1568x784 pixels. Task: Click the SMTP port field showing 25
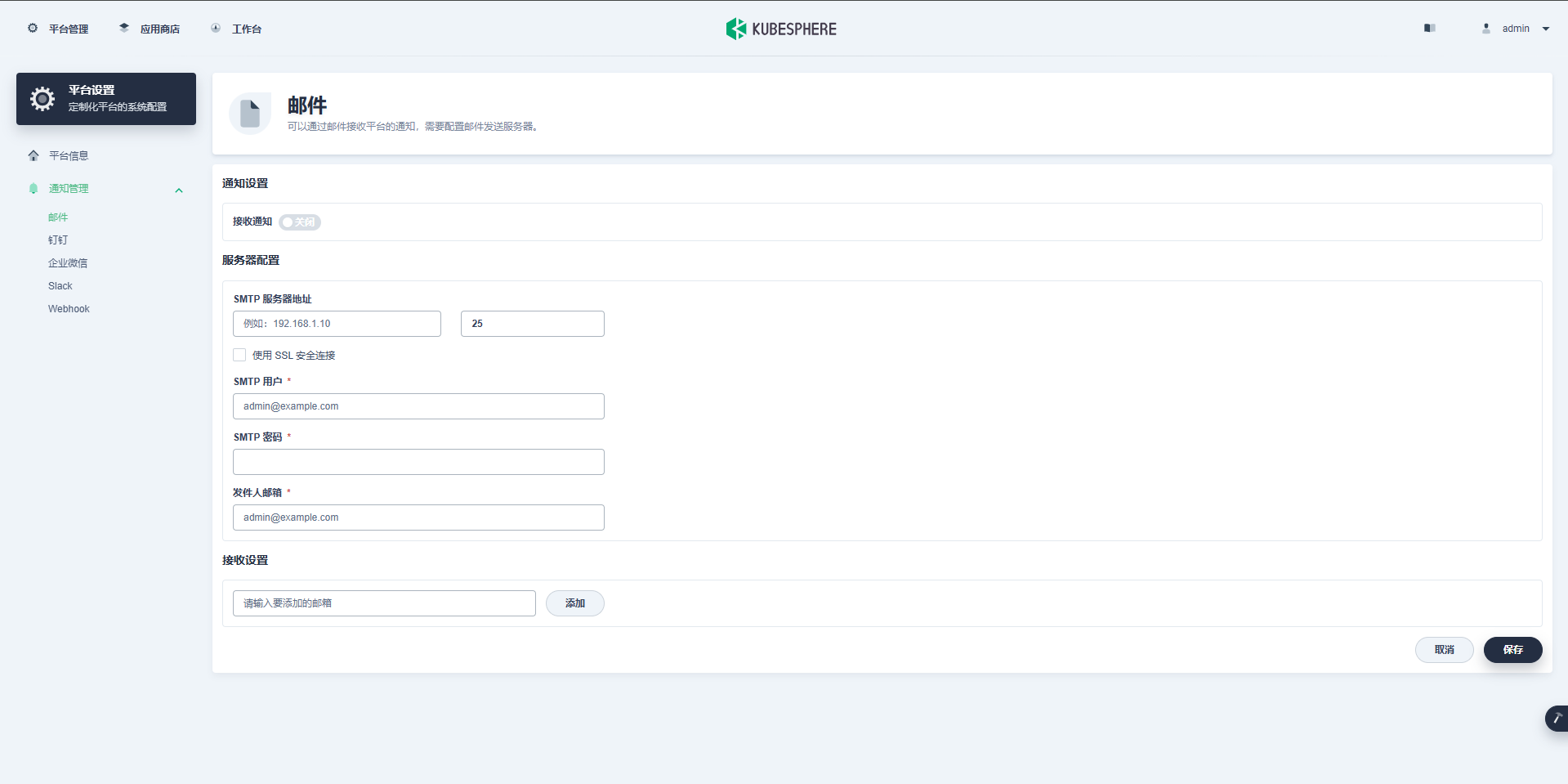pyautogui.click(x=533, y=324)
